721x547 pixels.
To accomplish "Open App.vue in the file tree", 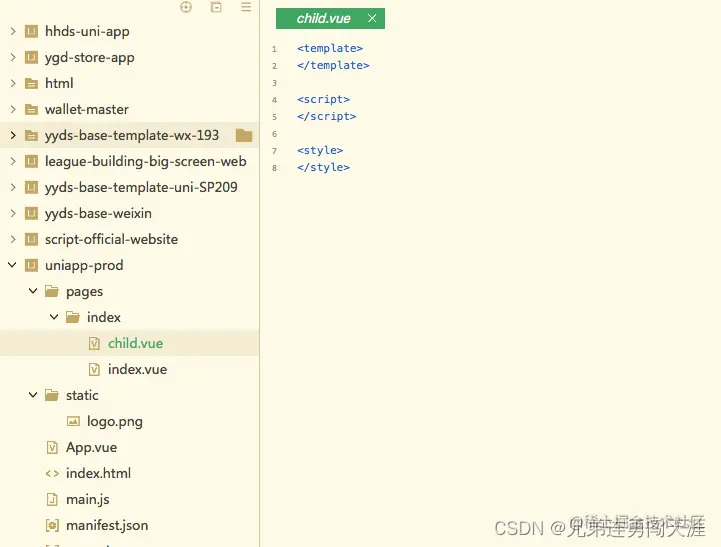I will point(91,447).
